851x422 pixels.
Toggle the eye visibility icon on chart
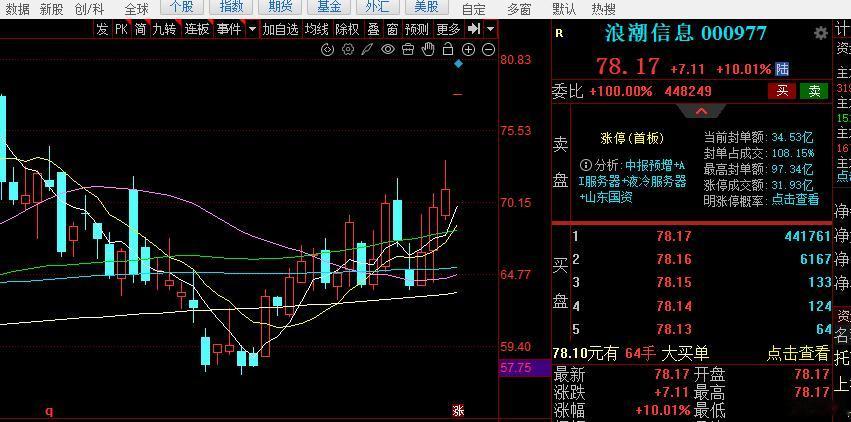pyautogui.click(x=388, y=50)
